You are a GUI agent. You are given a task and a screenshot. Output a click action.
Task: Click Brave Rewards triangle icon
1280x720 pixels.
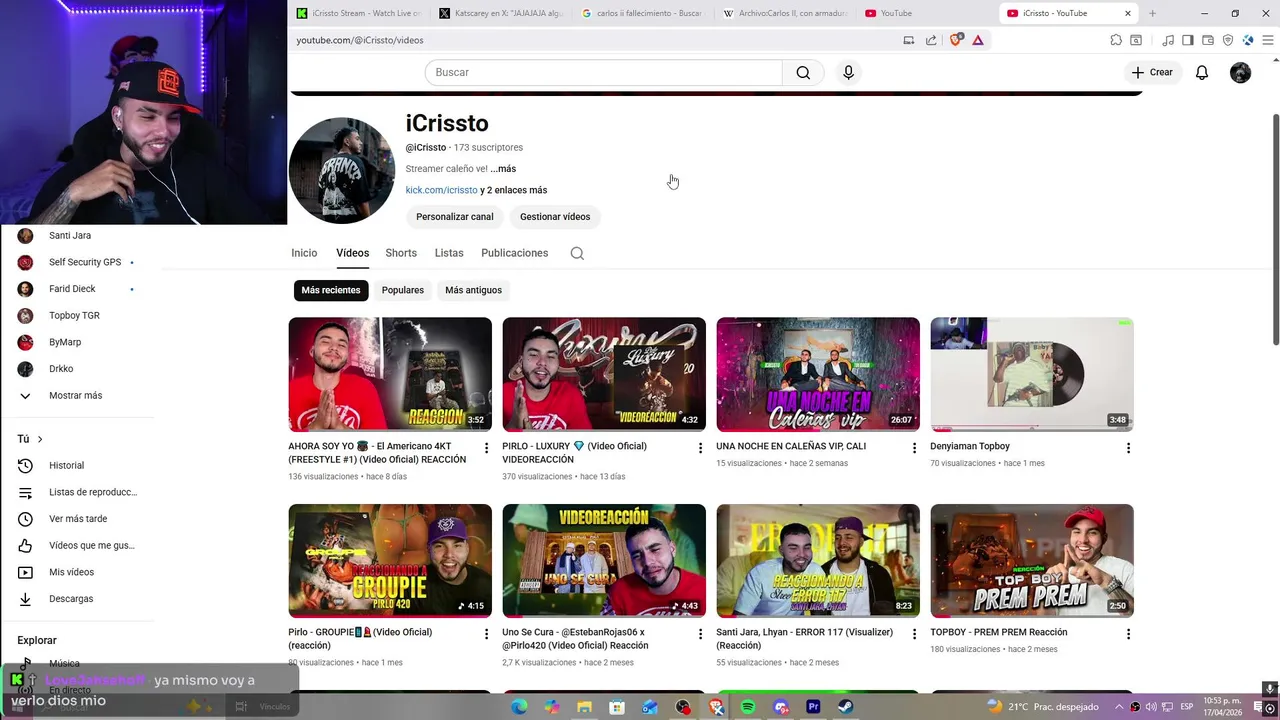(978, 40)
